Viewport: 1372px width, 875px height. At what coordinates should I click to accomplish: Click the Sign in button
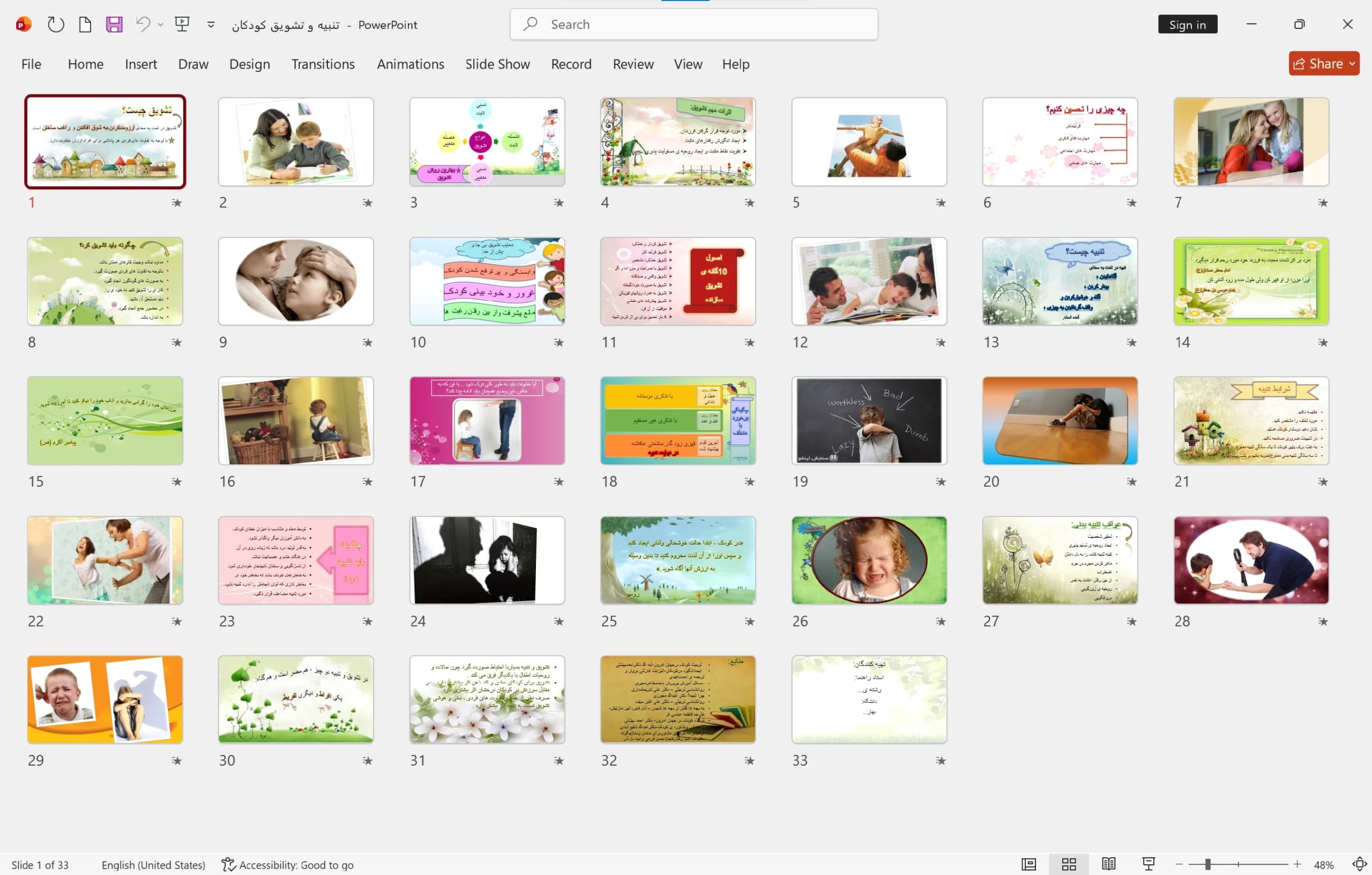click(x=1188, y=25)
